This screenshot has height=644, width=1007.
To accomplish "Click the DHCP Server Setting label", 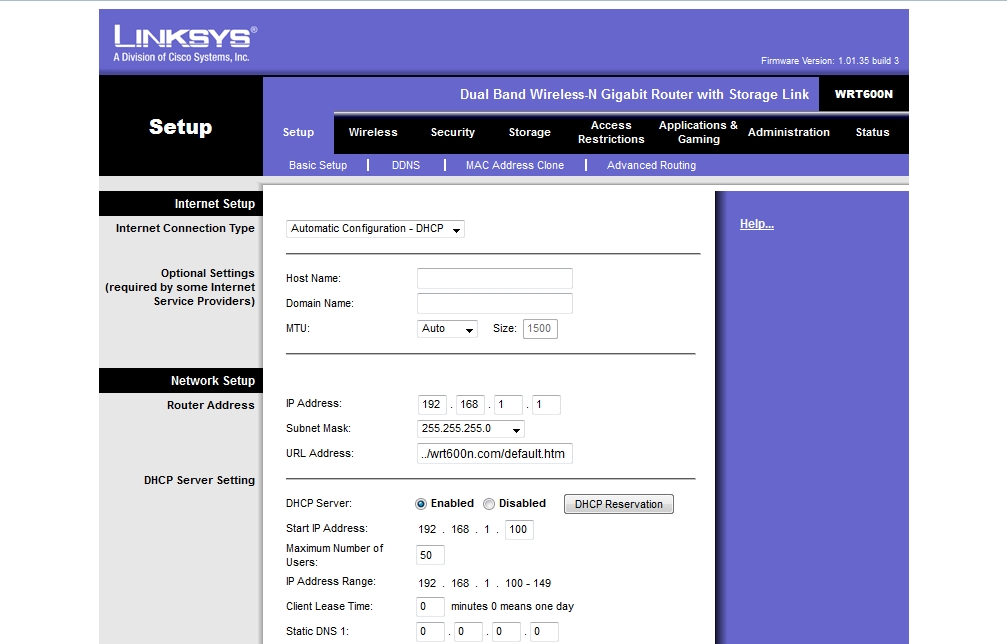I will click(199, 480).
